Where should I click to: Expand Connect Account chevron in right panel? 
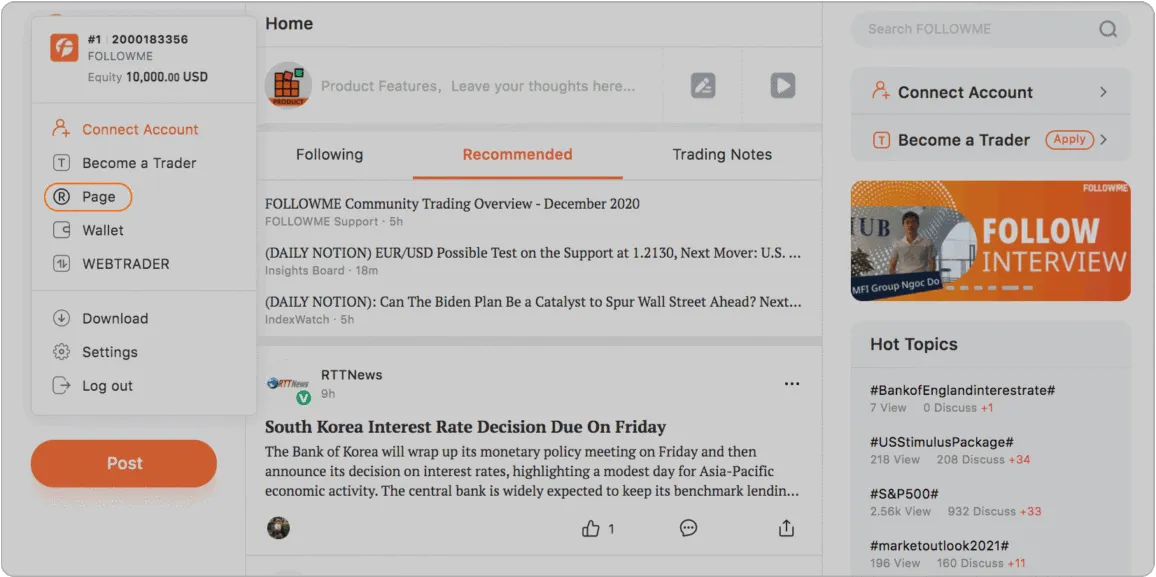(x=1103, y=92)
